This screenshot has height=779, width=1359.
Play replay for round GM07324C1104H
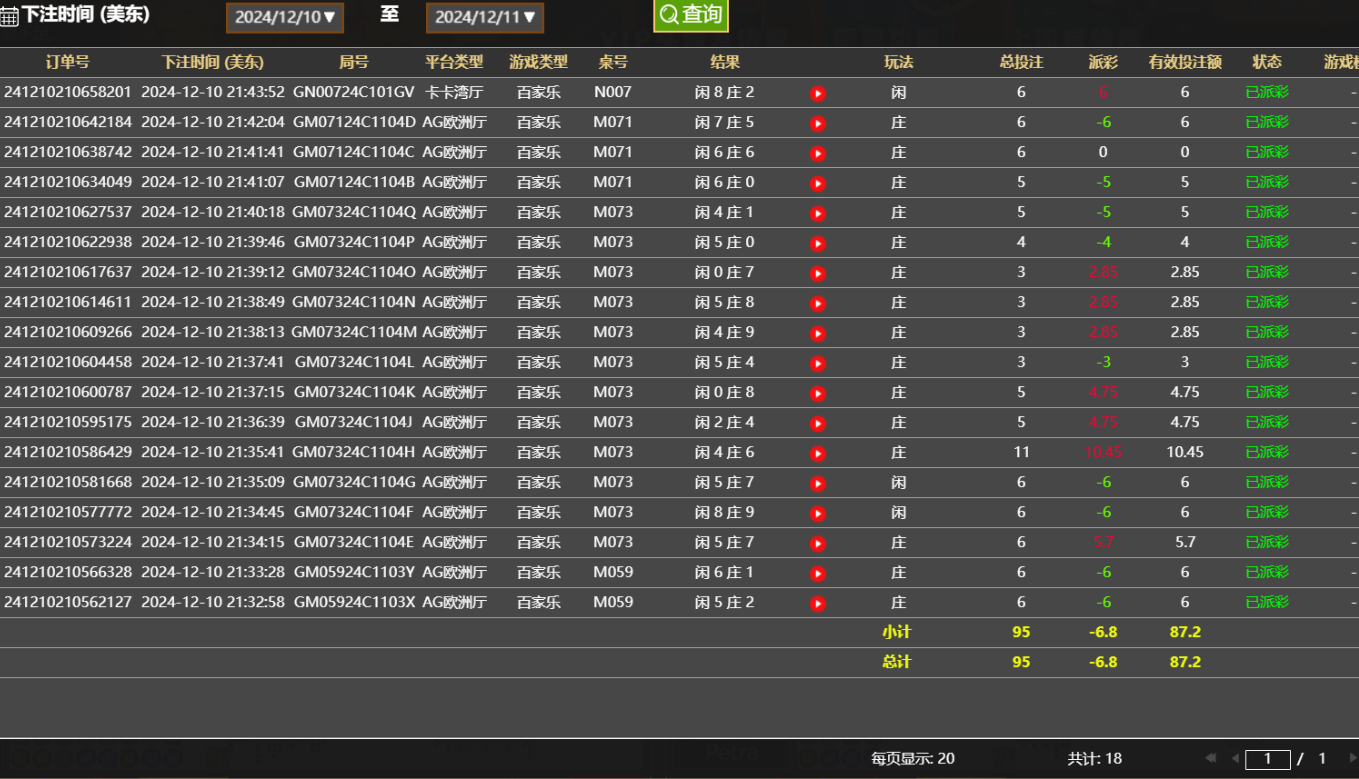[x=817, y=453]
